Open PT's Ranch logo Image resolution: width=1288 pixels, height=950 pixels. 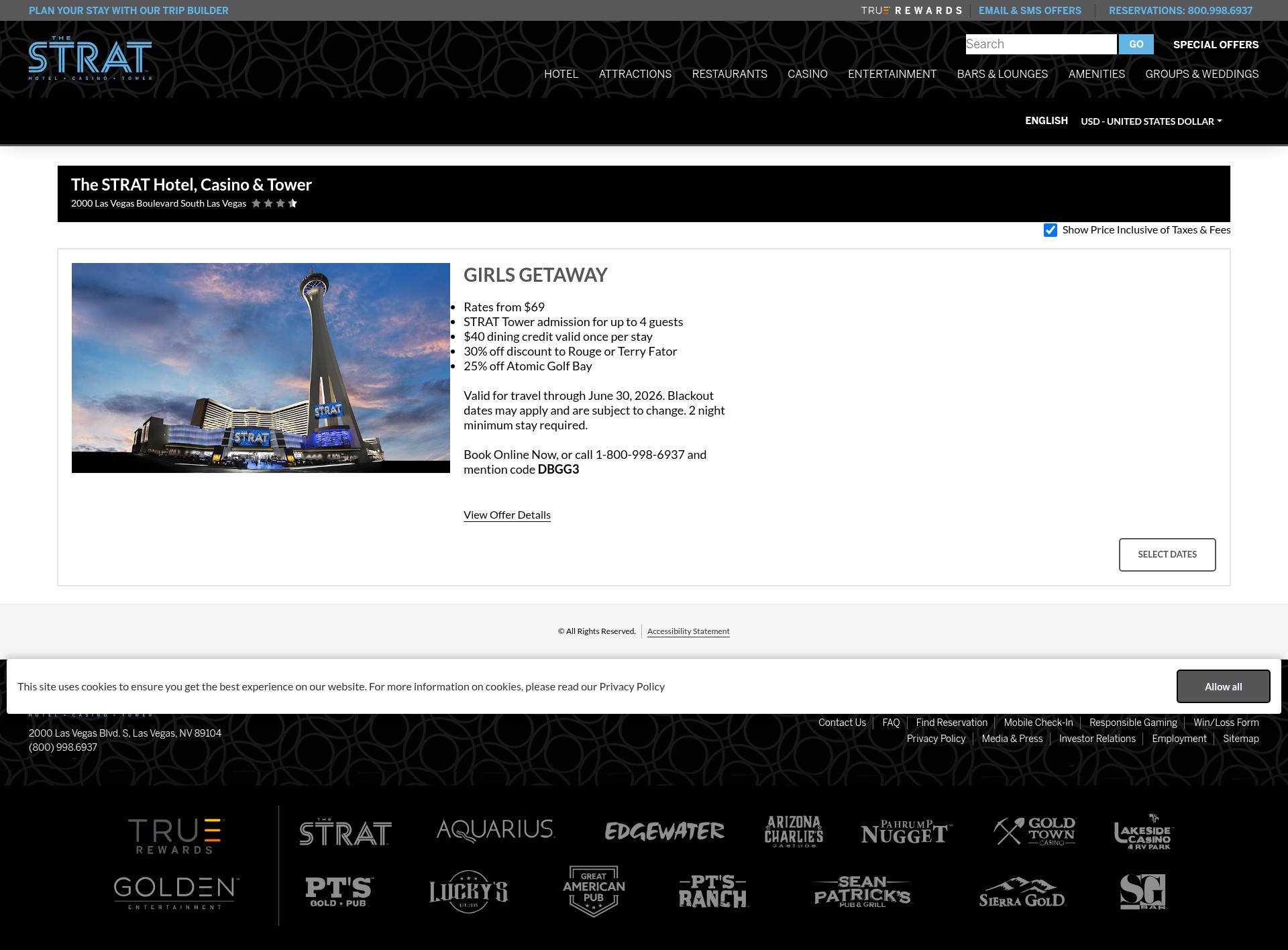(x=713, y=892)
